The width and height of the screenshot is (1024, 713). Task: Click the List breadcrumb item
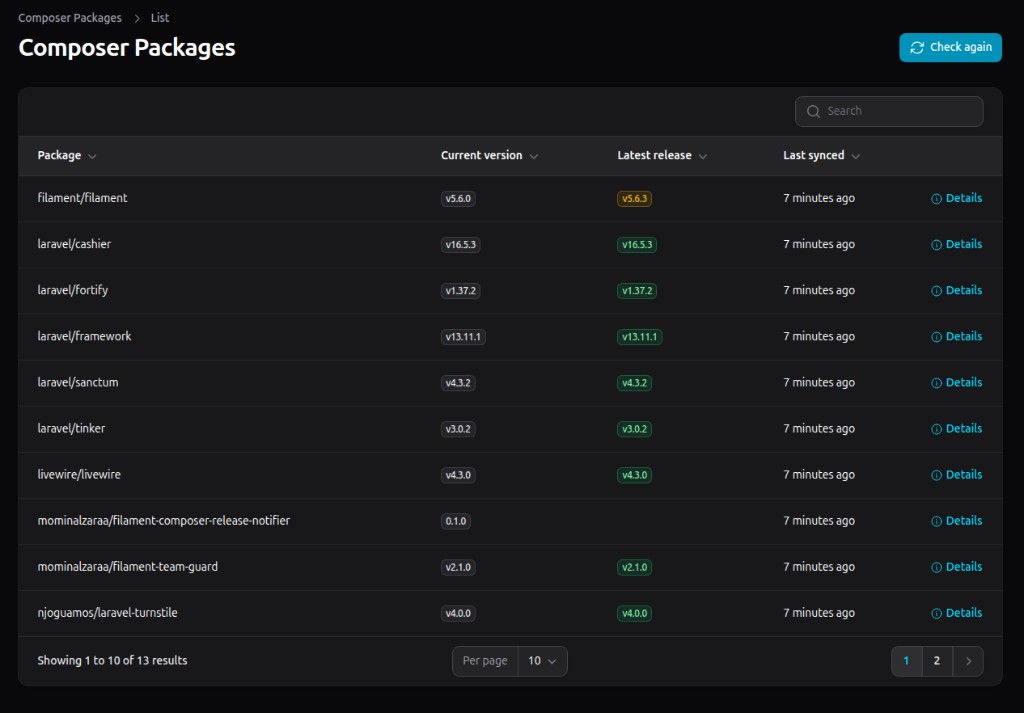click(x=160, y=18)
